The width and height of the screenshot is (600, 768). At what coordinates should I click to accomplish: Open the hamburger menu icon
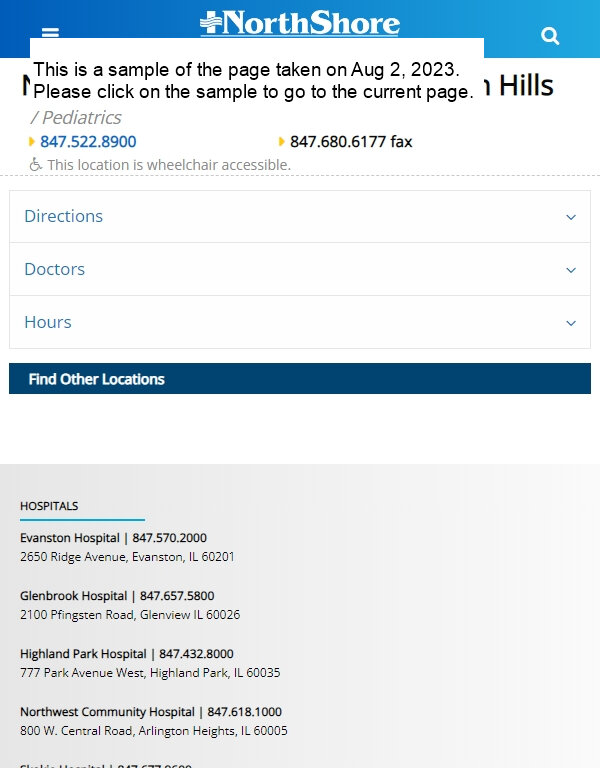[x=50, y=32]
